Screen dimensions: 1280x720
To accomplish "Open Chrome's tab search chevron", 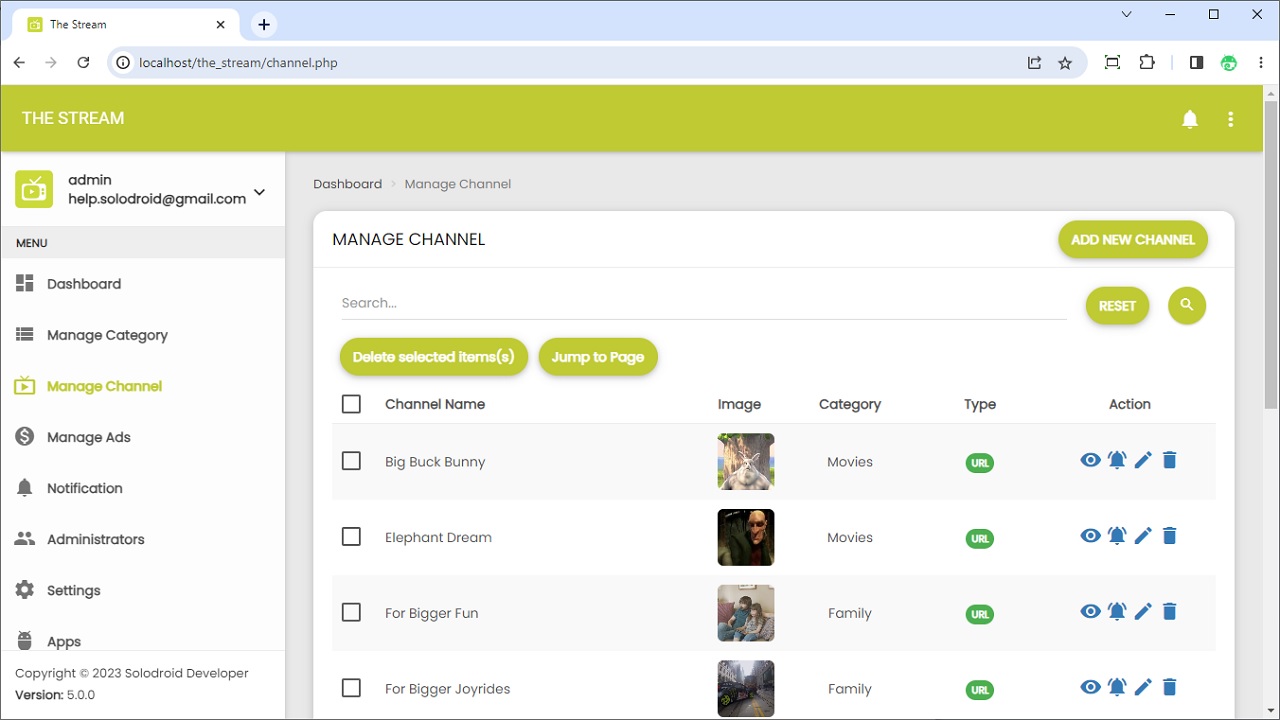I will [1127, 15].
